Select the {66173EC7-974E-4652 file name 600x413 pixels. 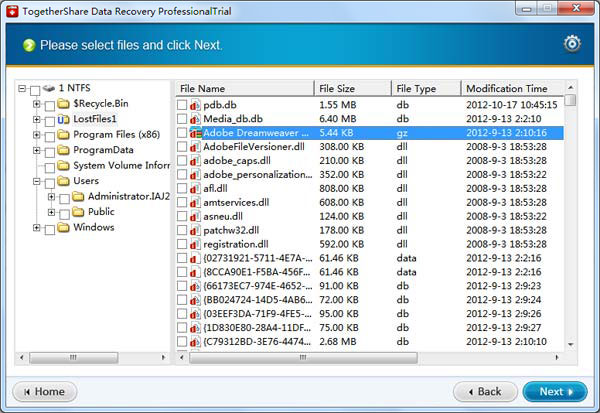[258, 286]
